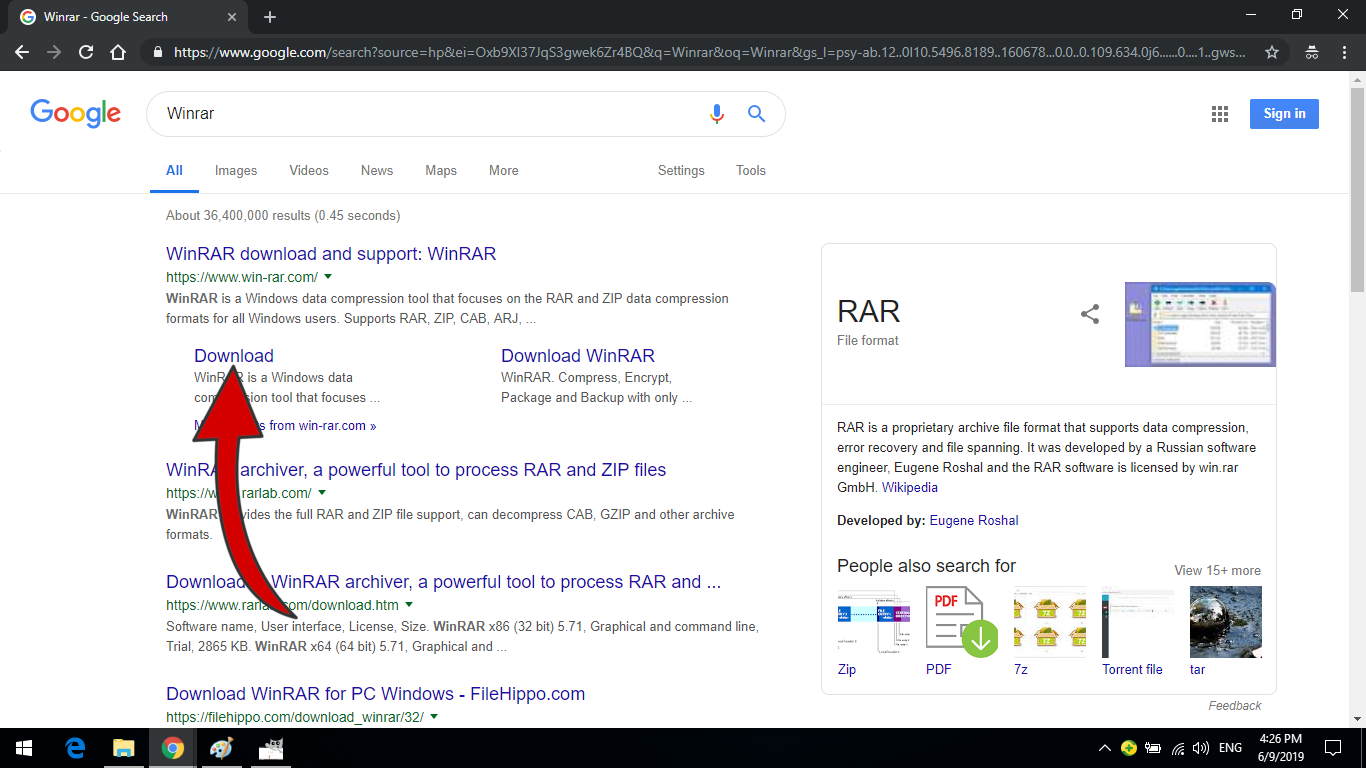
Task: Open the Download sitelink
Action: (234, 356)
